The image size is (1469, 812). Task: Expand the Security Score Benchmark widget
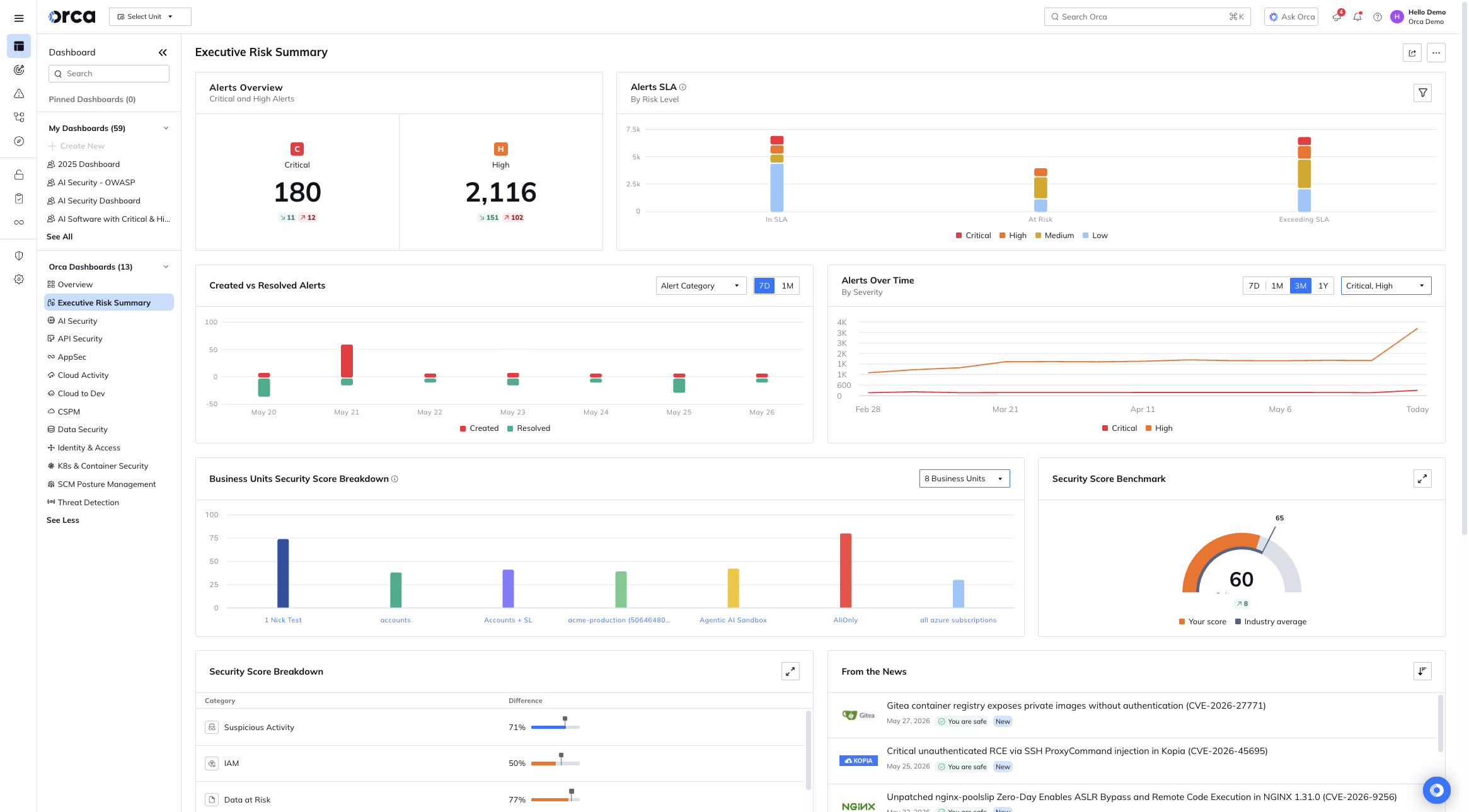click(x=1422, y=479)
